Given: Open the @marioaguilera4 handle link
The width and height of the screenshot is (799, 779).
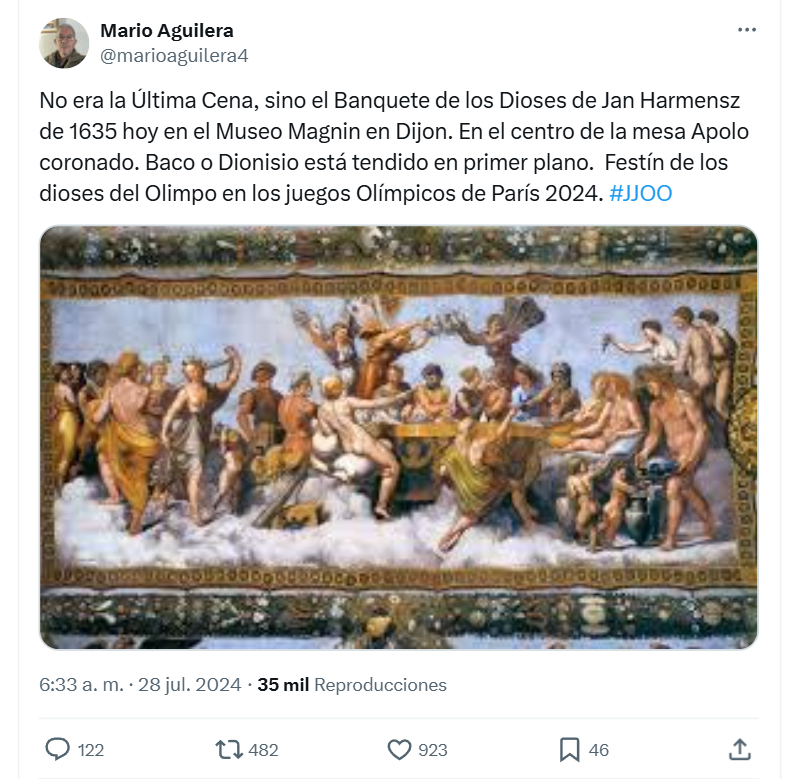Looking at the screenshot, I should pyautogui.click(x=174, y=56).
